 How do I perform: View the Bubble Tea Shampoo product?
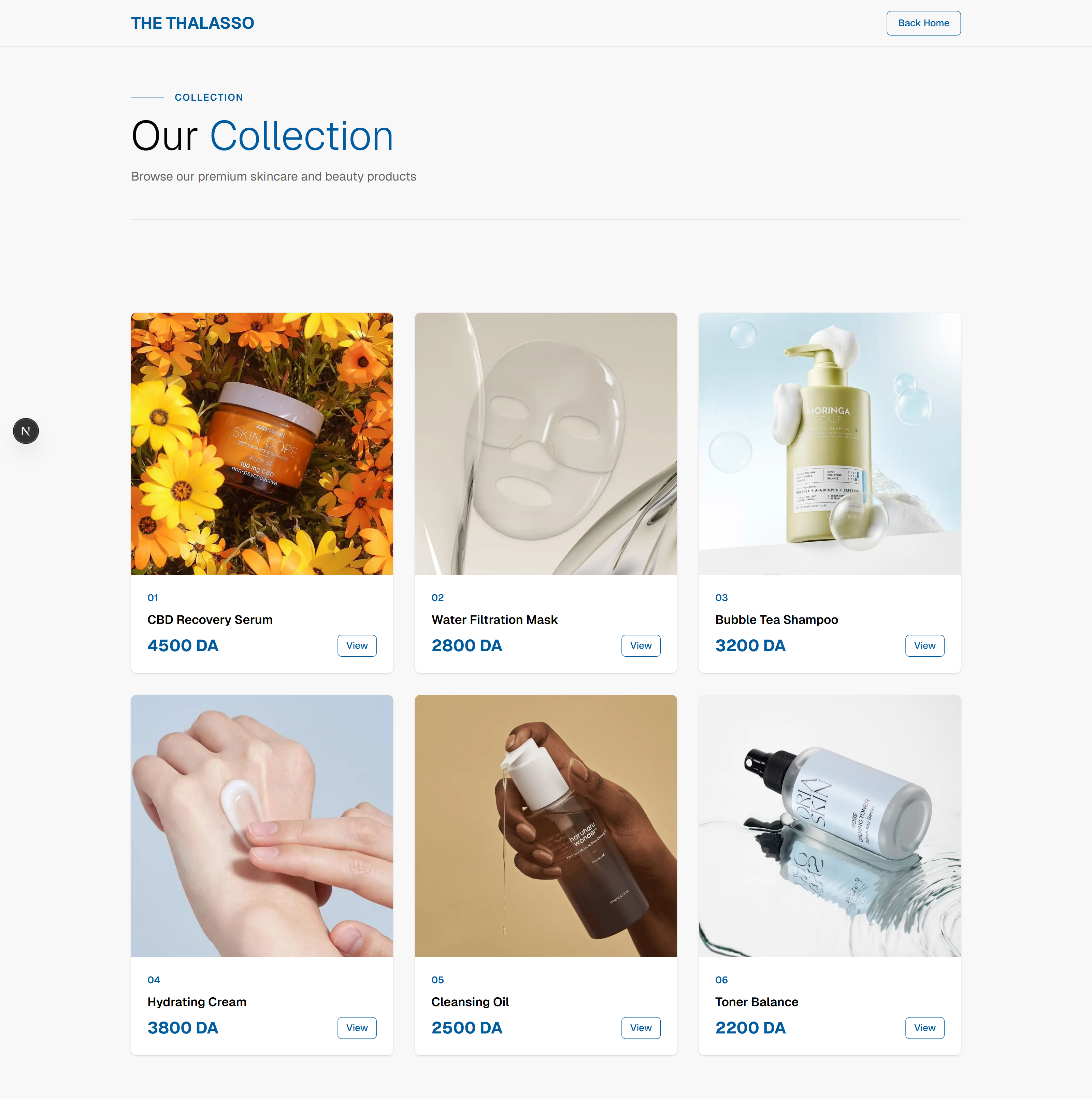924,646
